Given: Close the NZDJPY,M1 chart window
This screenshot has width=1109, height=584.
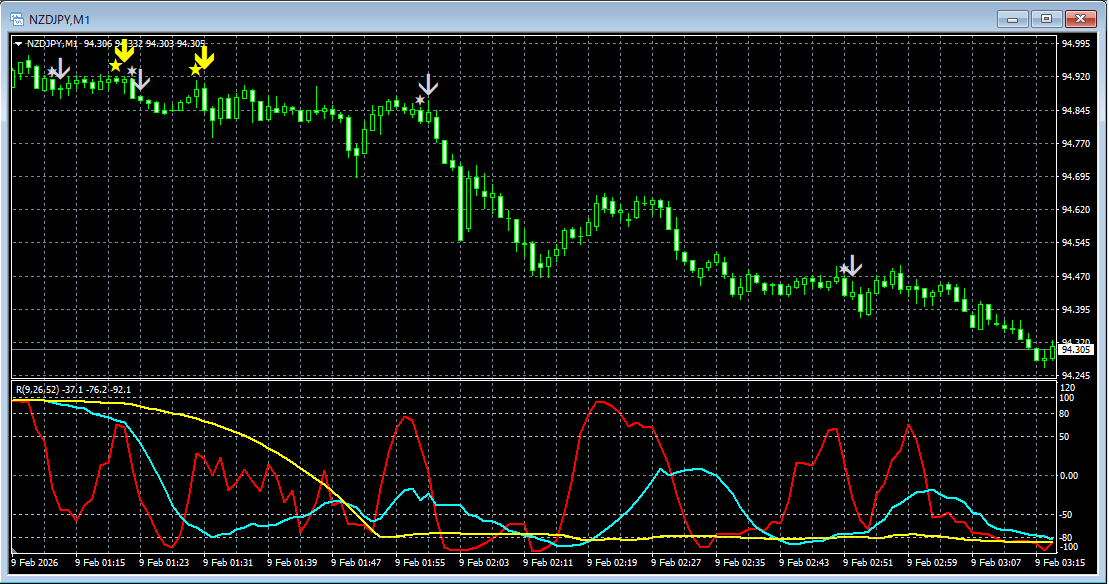Looking at the screenshot, I should 1082,18.
